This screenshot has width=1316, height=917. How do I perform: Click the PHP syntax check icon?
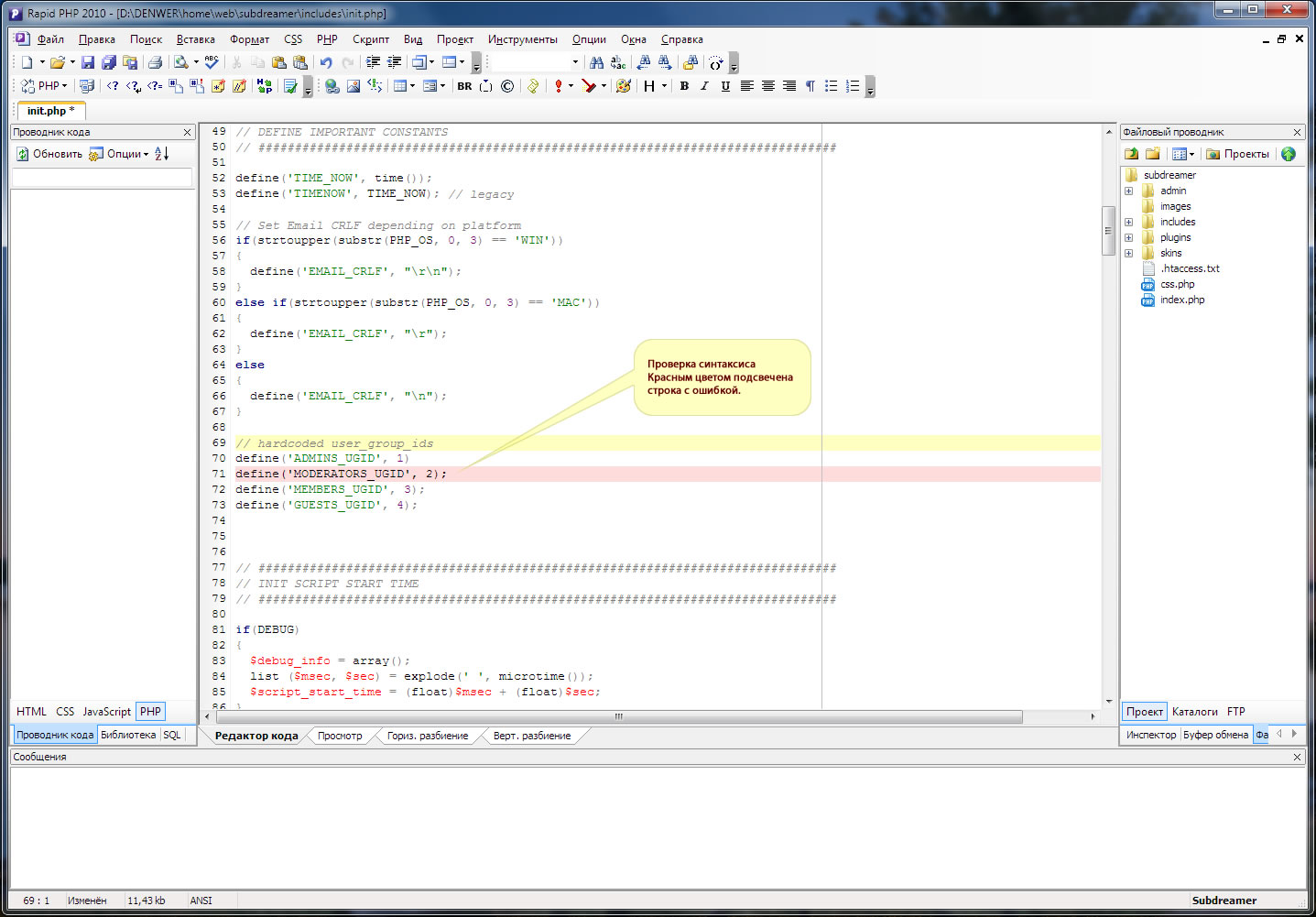[x=290, y=86]
